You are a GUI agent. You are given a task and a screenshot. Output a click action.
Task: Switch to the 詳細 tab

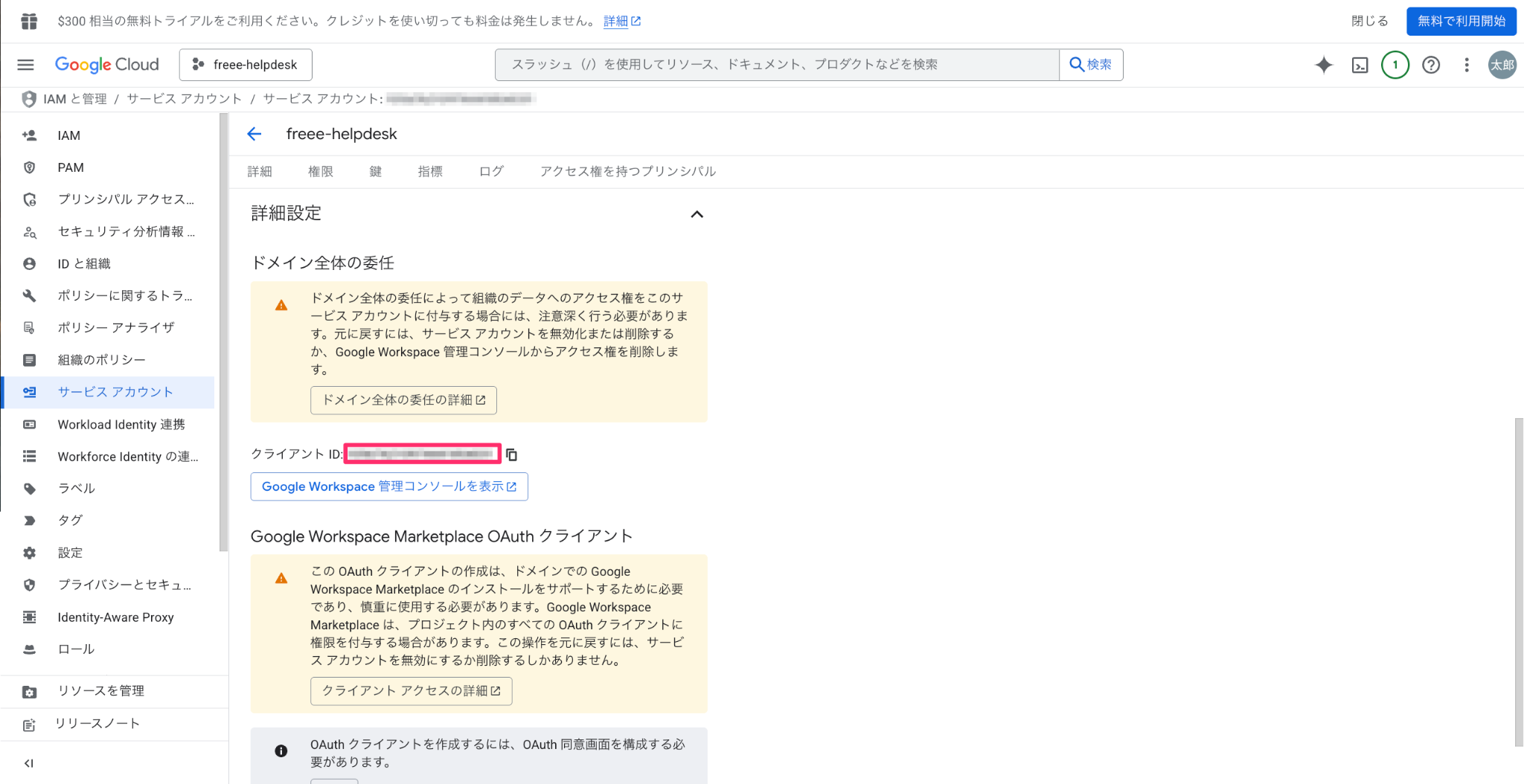click(x=260, y=172)
